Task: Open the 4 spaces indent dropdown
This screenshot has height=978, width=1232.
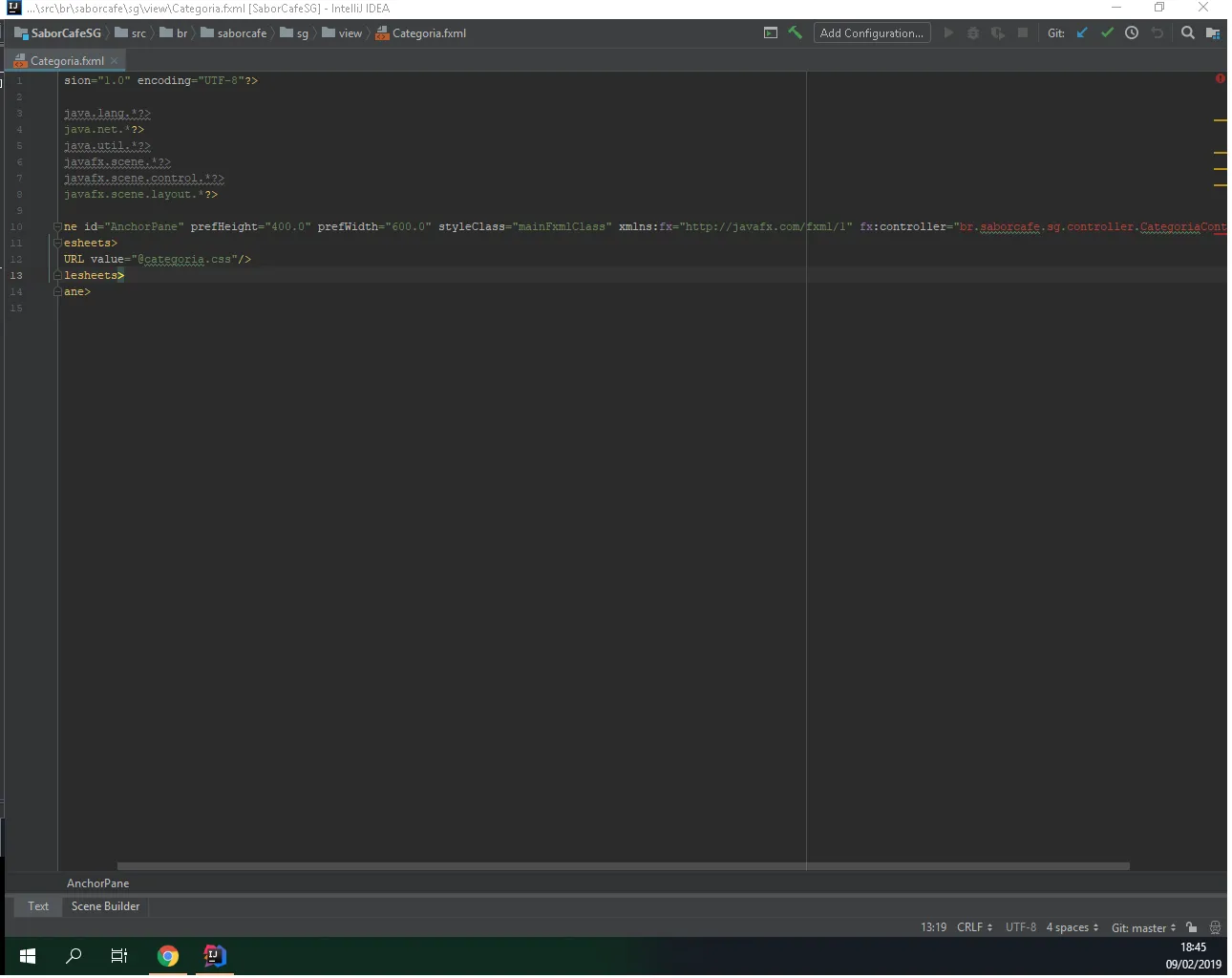Action: [x=1072, y=927]
